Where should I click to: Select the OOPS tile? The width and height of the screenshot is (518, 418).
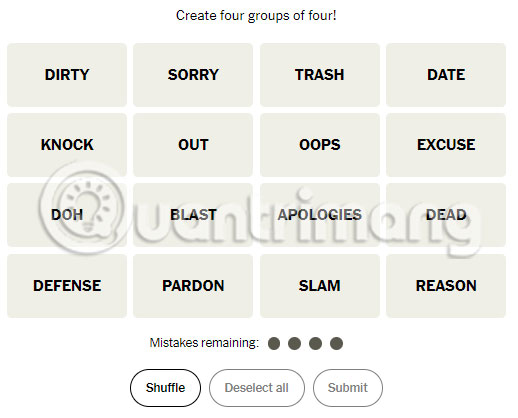click(320, 145)
